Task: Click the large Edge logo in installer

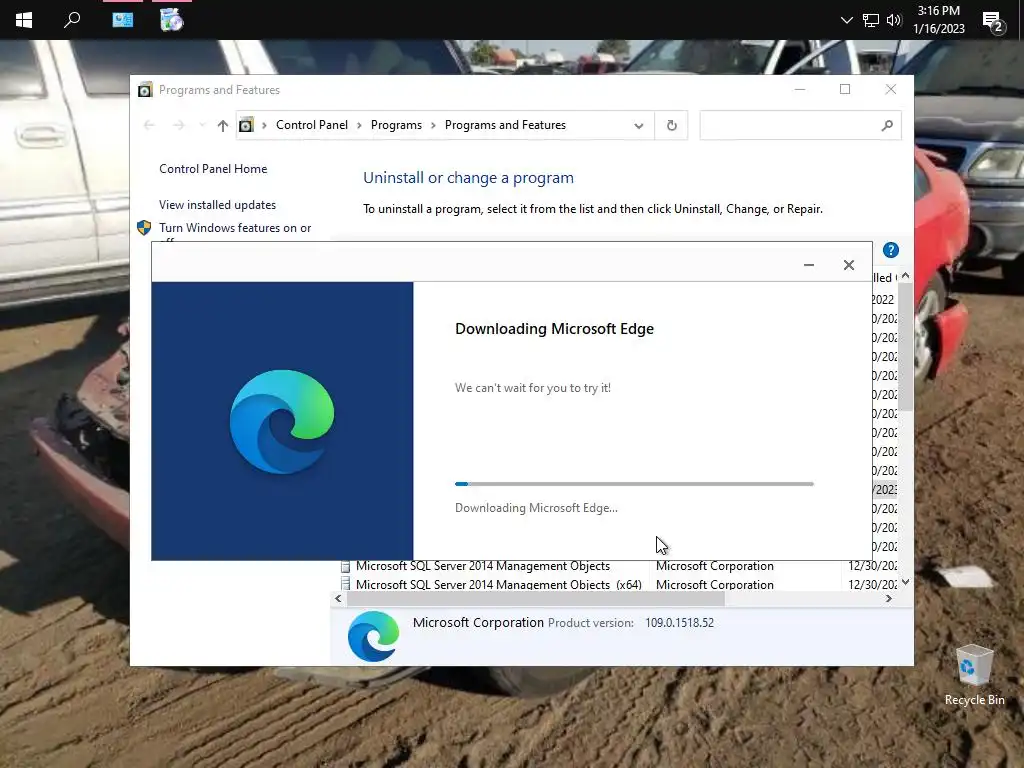Action: coord(282,421)
